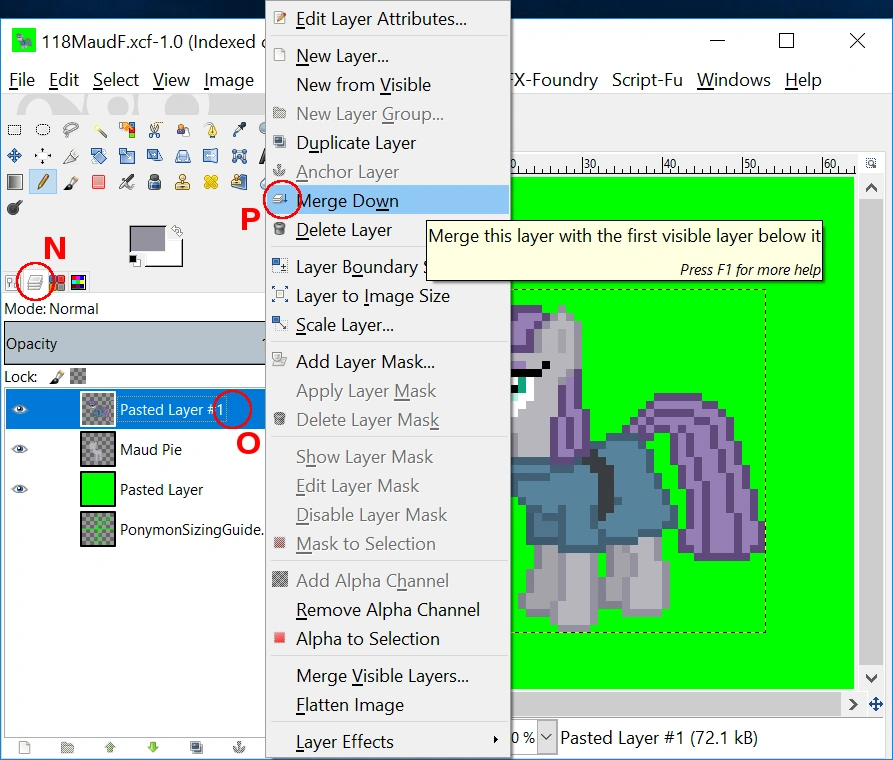Select the Foreground Select tool
The width and height of the screenshot is (893, 760).
[183, 130]
